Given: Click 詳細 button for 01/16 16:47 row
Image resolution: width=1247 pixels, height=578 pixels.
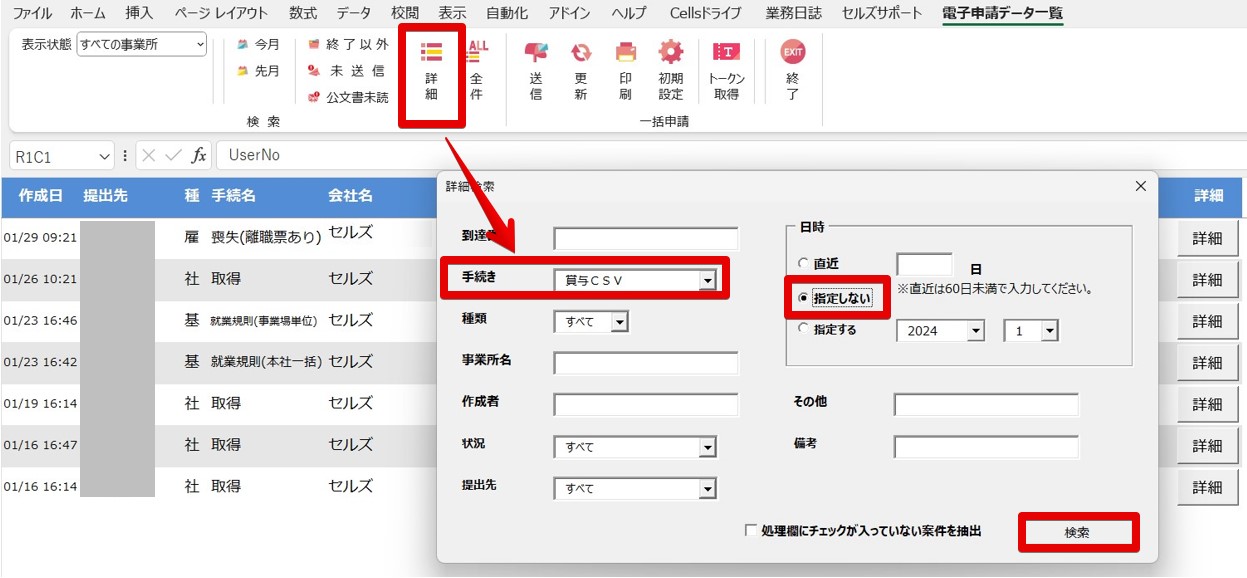Looking at the screenshot, I should [1208, 446].
